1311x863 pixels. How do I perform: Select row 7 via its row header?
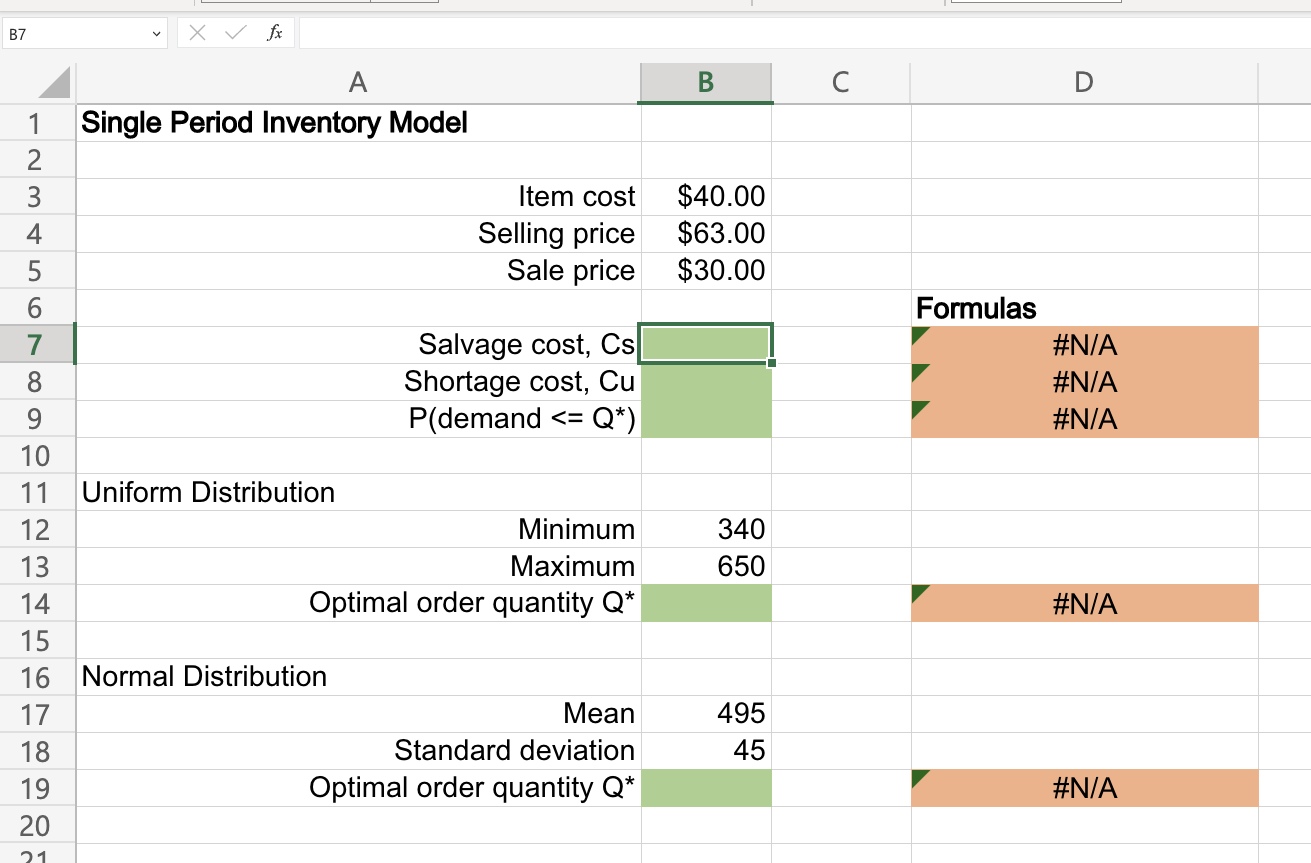tap(37, 344)
